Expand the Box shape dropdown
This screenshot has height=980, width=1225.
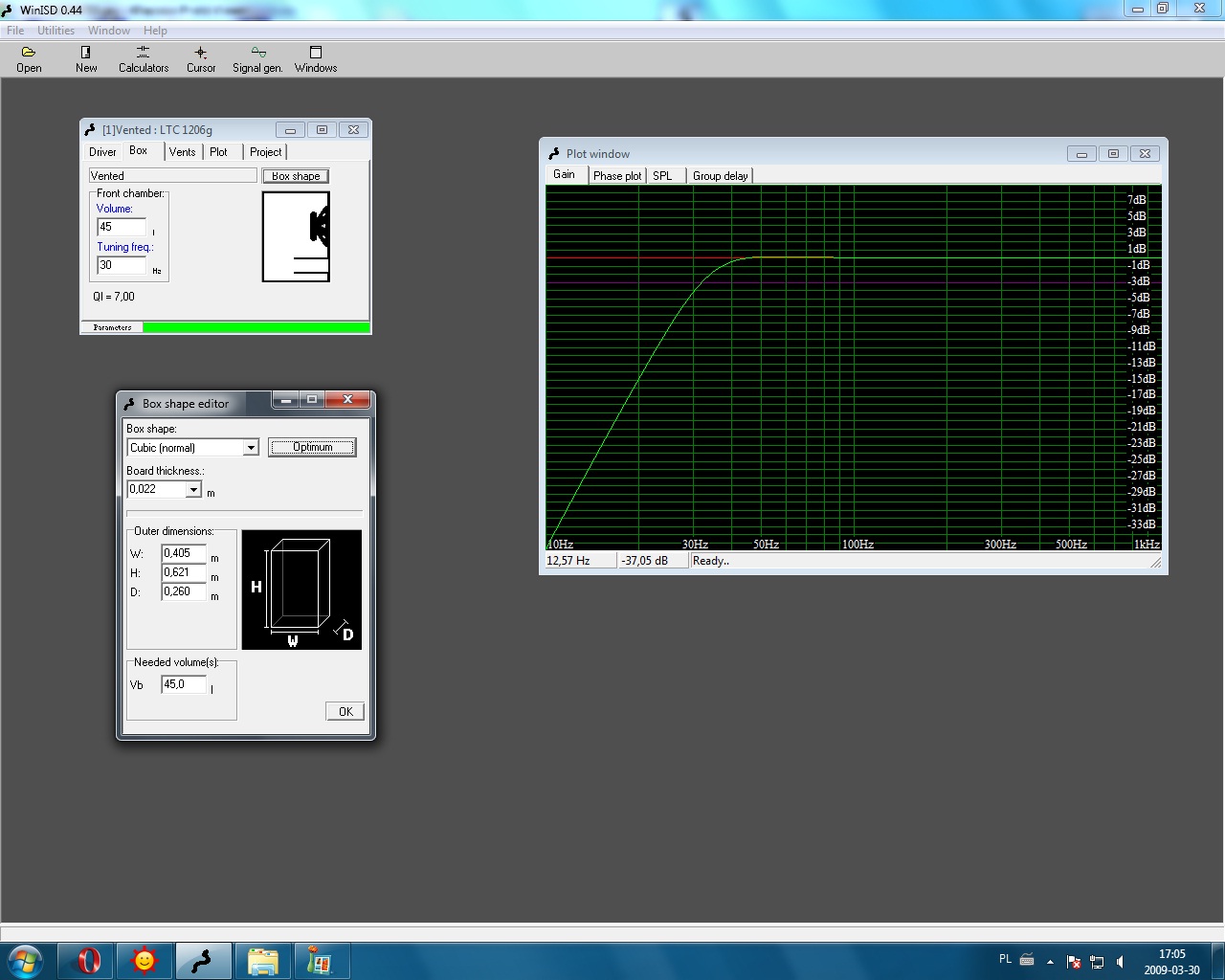coord(251,448)
